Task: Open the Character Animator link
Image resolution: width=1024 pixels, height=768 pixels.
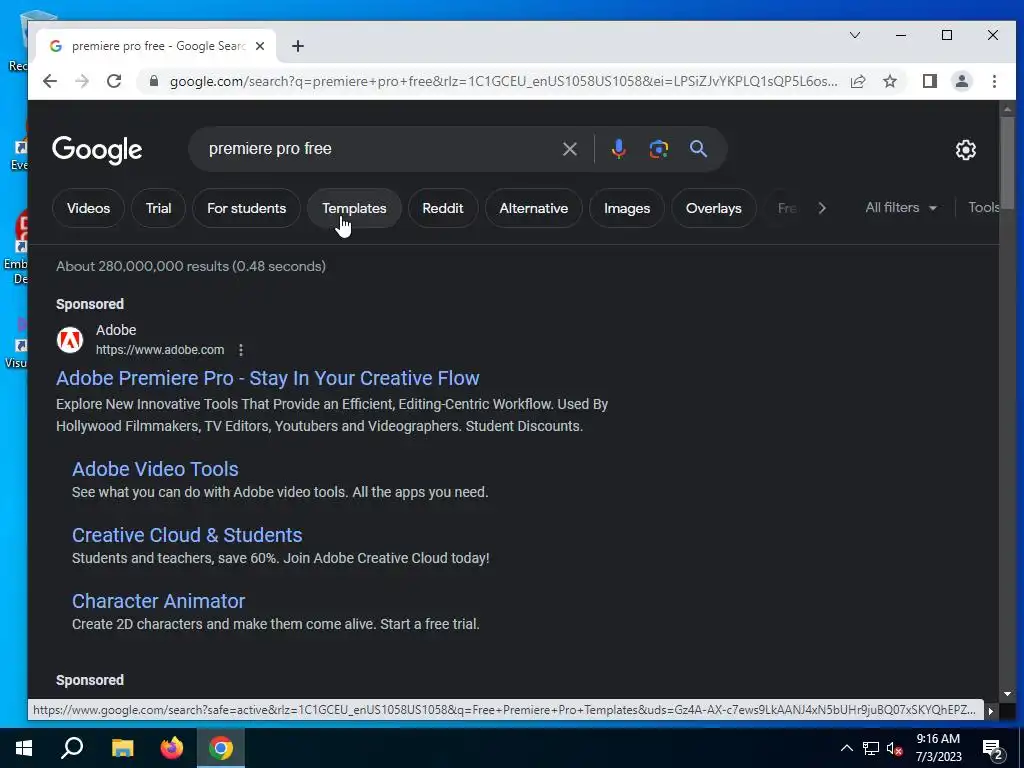Action: coord(159,601)
